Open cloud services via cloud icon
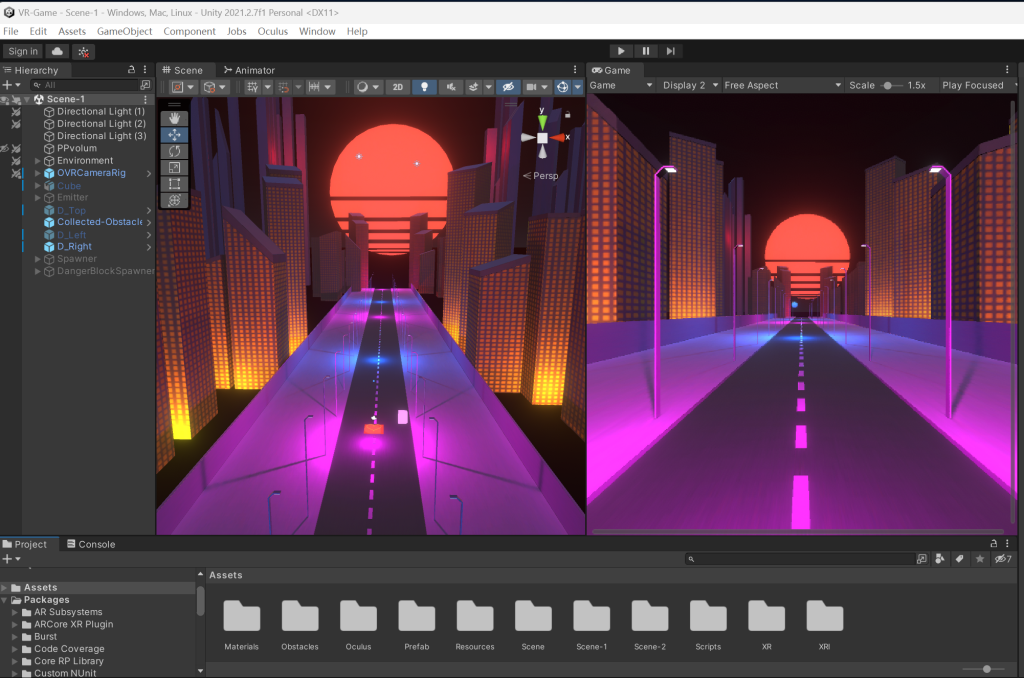Image resolution: width=1024 pixels, height=678 pixels. click(57, 51)
